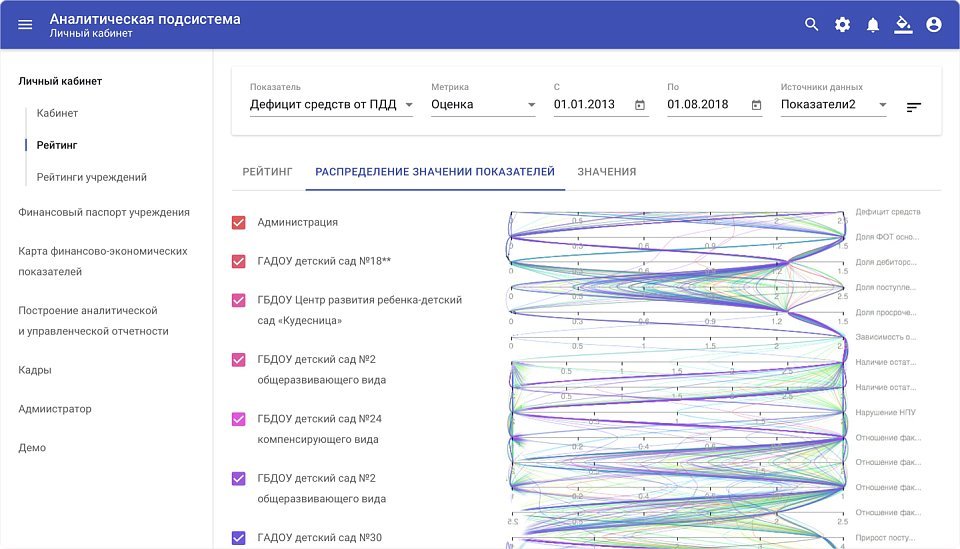Click the search magnifier icon
This screenshot has height=549, width=960.
pyautogui.click(x=812, y=25)
